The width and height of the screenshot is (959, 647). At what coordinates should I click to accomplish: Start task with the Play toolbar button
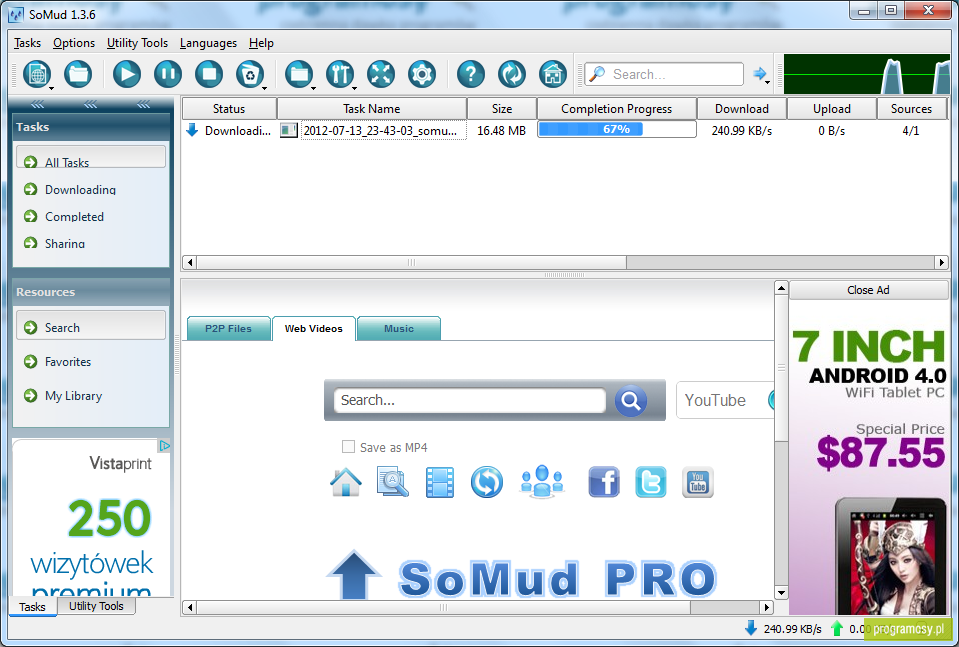(x=127, y=74)
